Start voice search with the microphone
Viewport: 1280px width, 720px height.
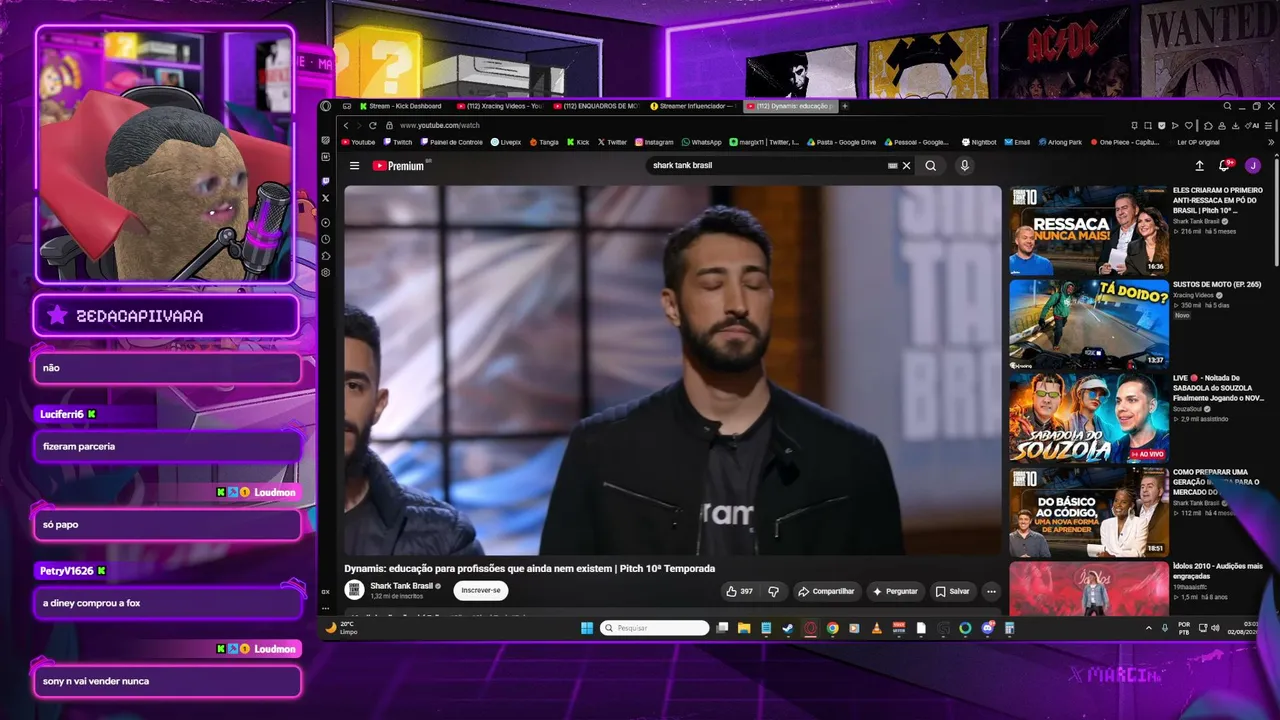pyautogui.click(x=964, y=166)
